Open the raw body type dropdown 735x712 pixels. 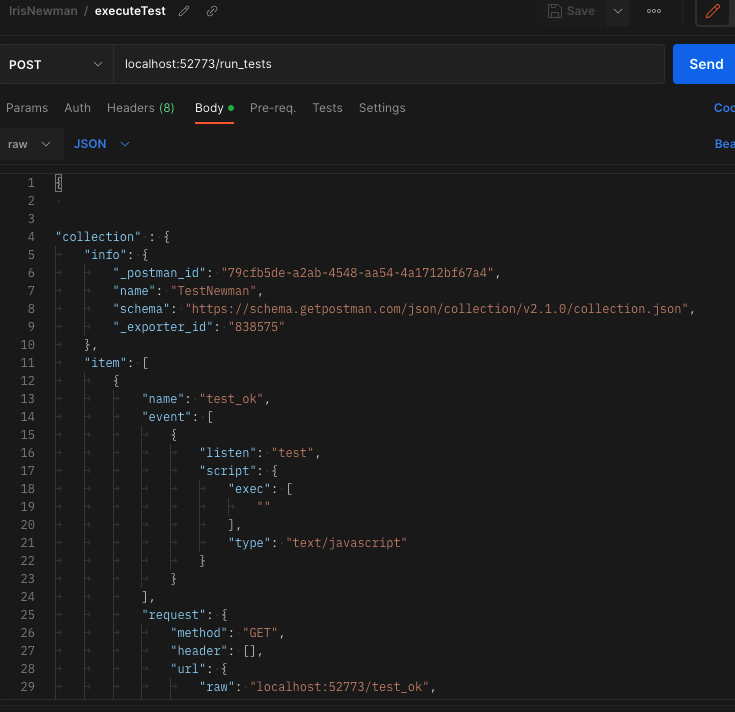(28, 144)
